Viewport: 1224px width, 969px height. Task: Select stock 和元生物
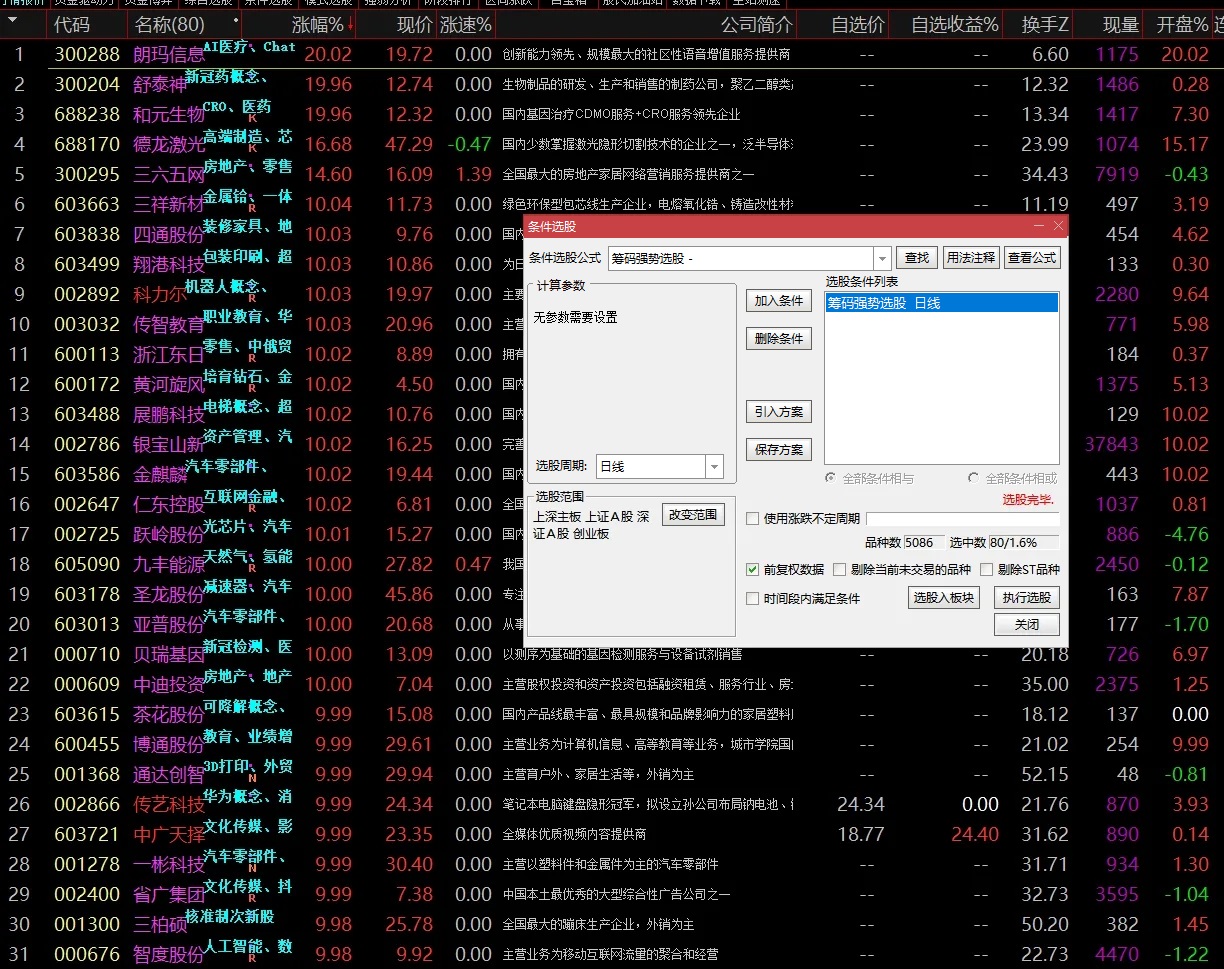coord(169,114)
